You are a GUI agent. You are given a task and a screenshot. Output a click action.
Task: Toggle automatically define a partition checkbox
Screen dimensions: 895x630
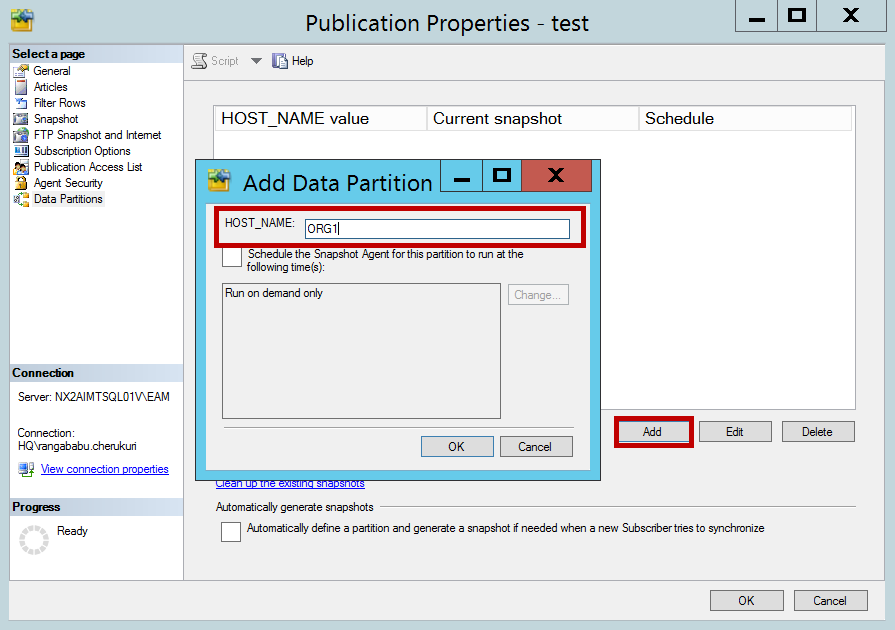point(231,531)
